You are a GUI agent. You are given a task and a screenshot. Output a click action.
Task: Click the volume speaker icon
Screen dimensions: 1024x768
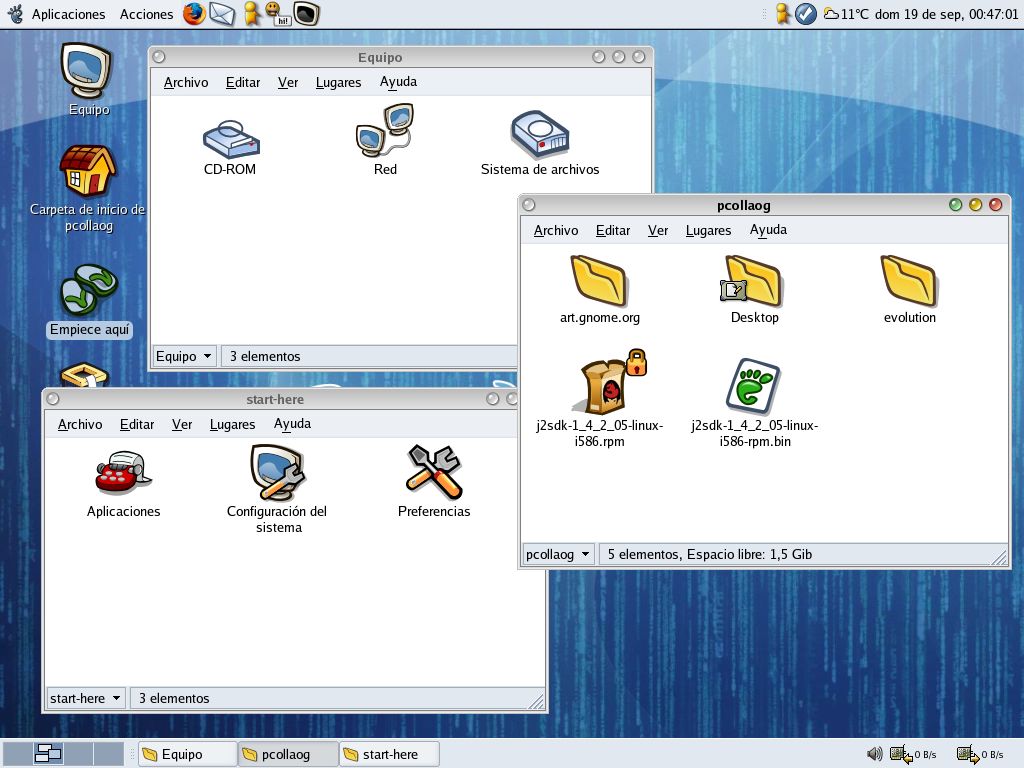pyautogui.click(x=874, y=754)
